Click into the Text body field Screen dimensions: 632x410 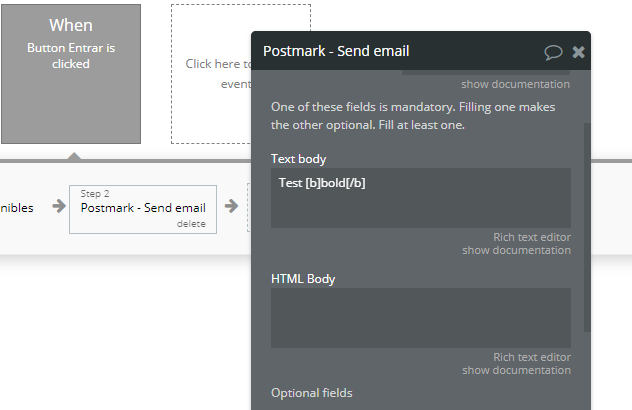point(420,198)
